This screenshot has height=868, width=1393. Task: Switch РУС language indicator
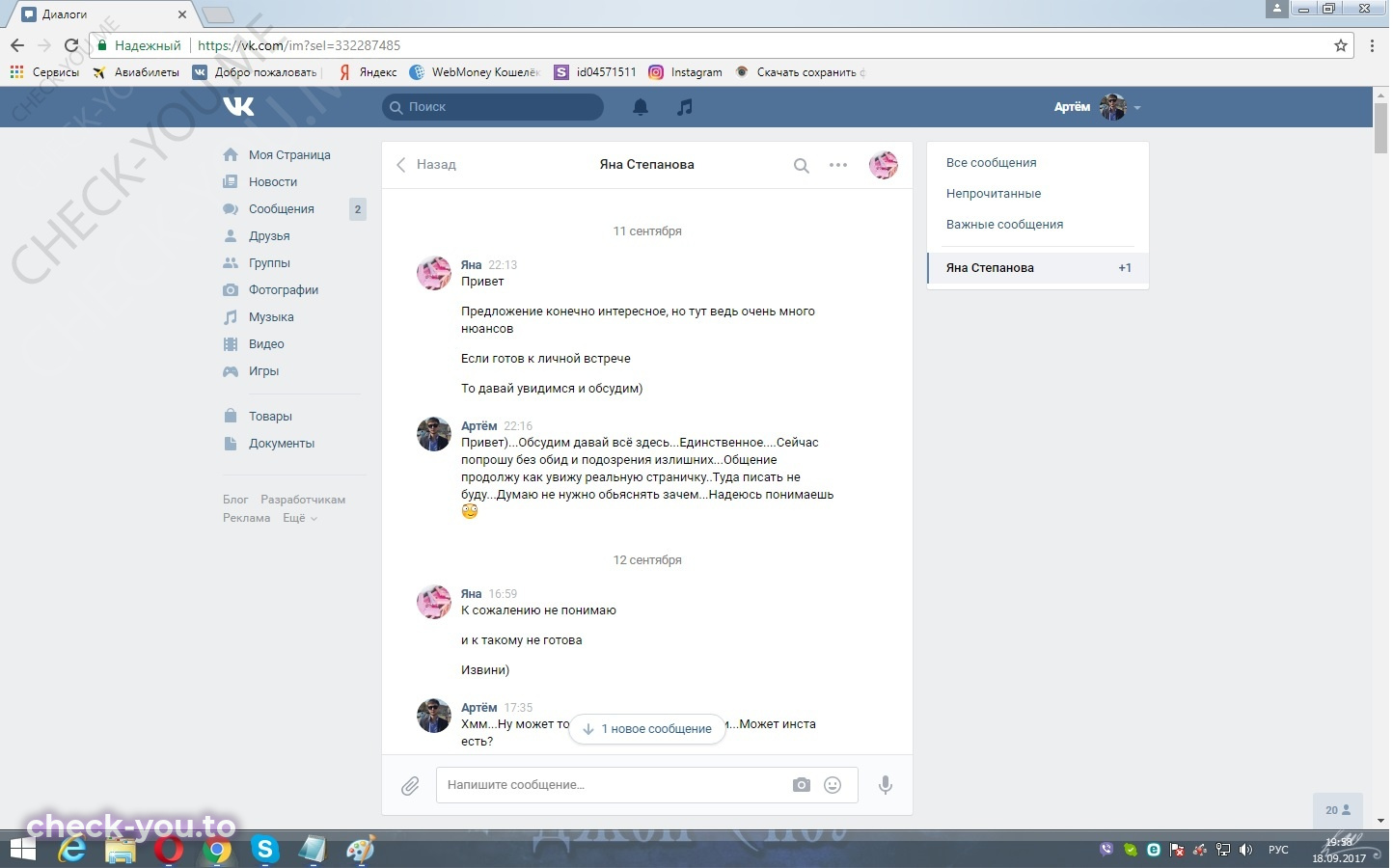pyautogui.click(x=1278, y=850)
